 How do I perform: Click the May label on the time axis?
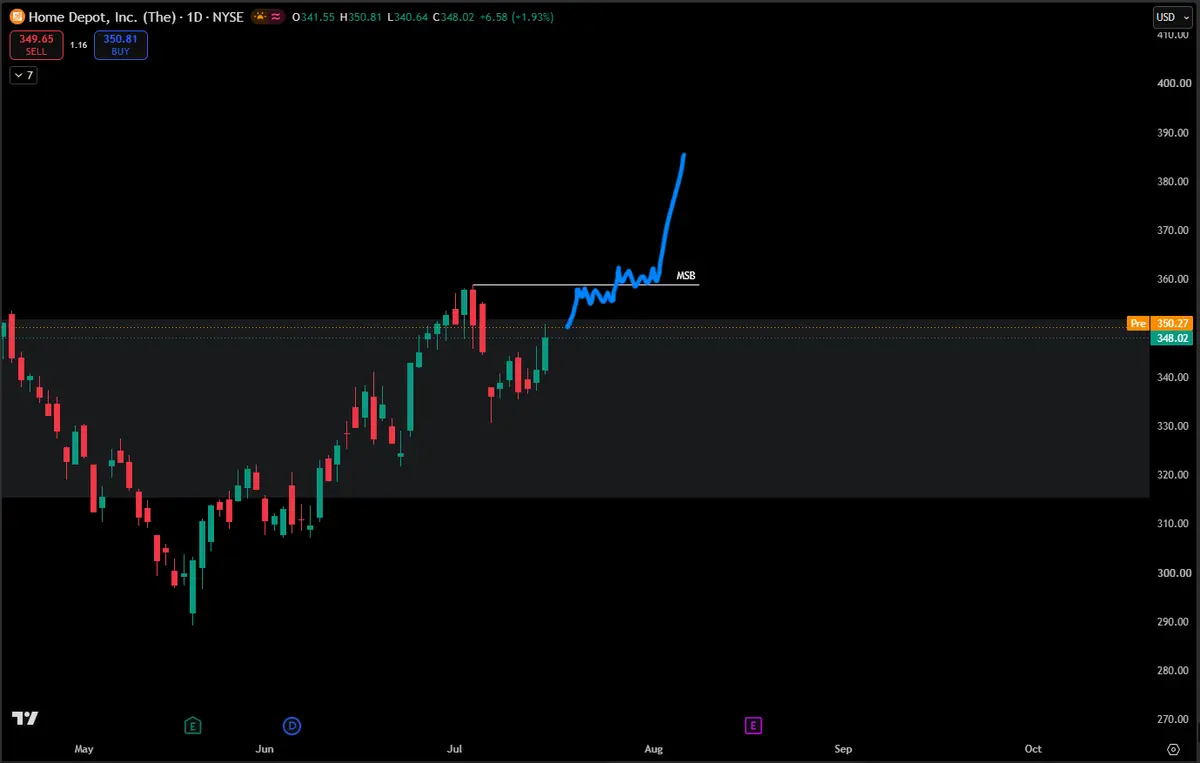click(x=84, y=749)
